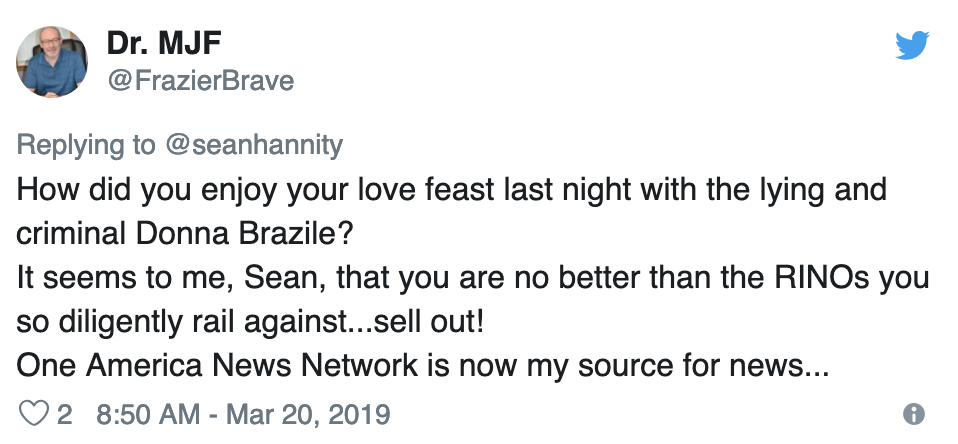The width and height of the screenshot is (958, 444).
Task: Click "One America News Network" text
Action: click(x=217, y=365)
